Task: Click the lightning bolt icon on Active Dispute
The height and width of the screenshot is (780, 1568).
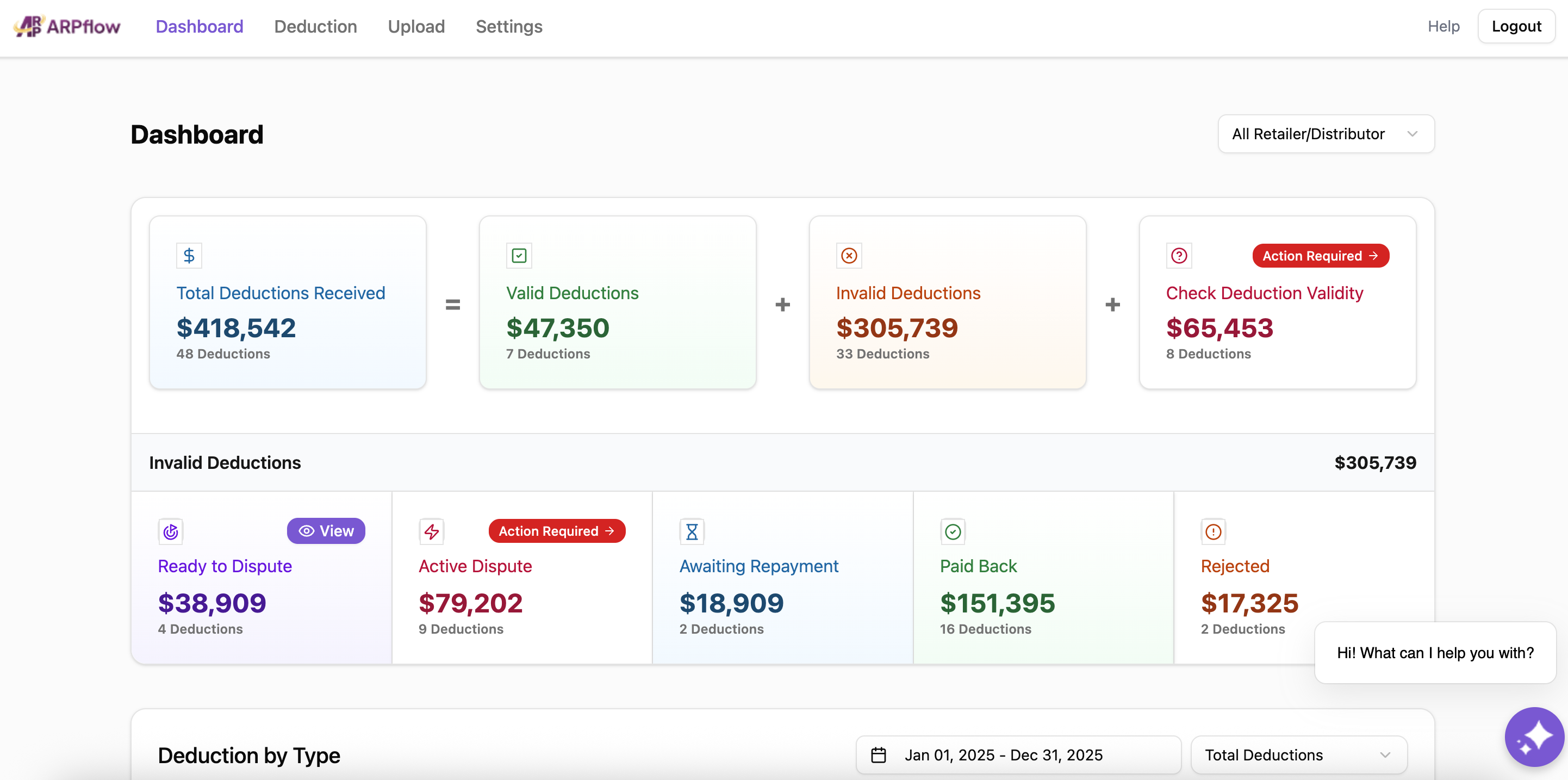Action: click(431, 531)
